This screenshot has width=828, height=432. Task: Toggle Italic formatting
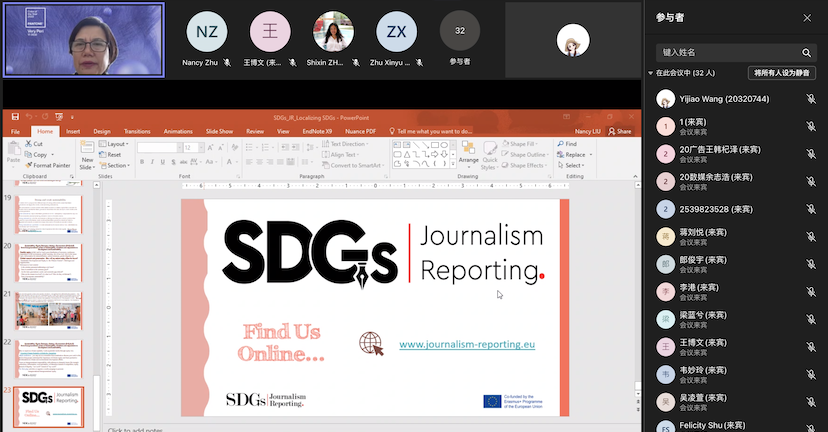pyautogui.click(x=152, y=162)
